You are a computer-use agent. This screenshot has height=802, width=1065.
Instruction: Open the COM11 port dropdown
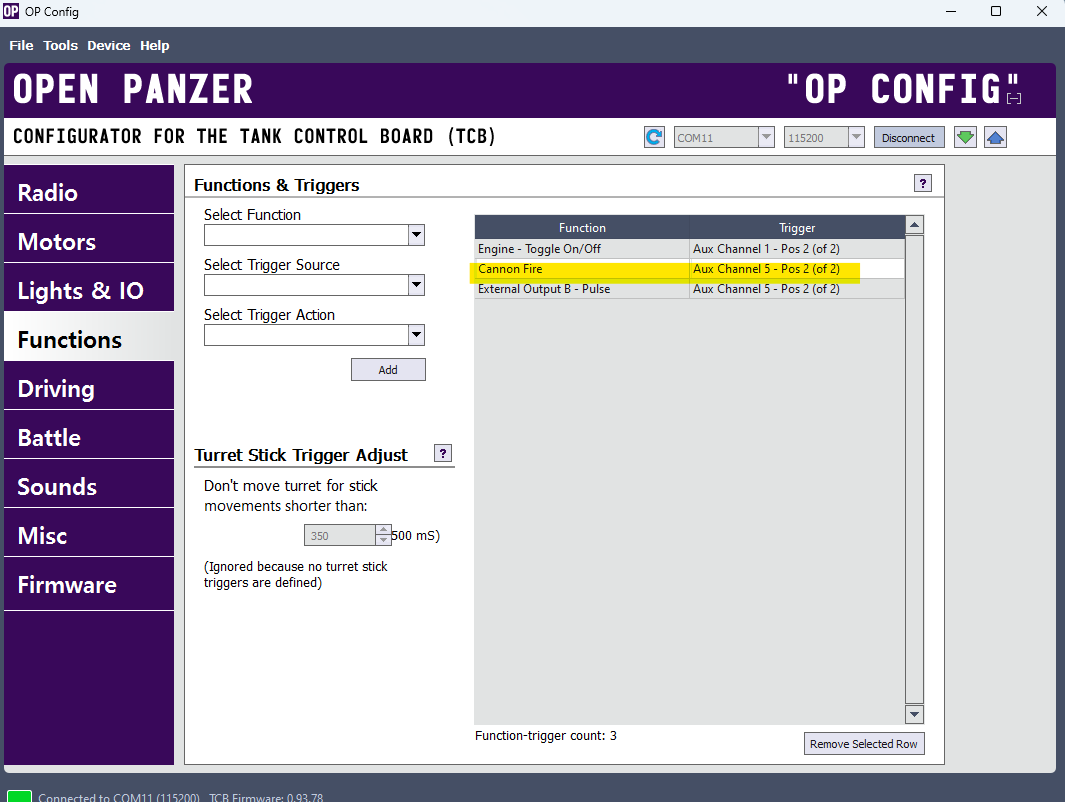tap(766, 137)
